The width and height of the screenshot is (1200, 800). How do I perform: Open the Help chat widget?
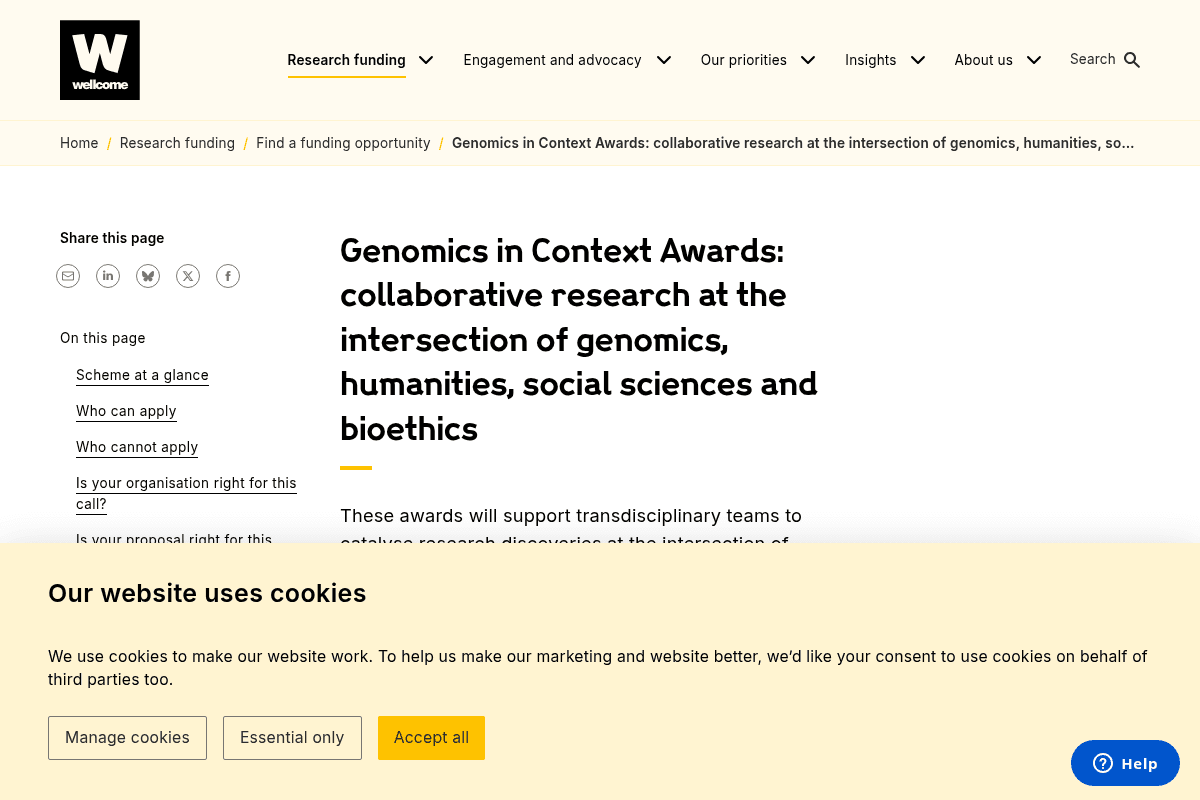[x=1125, y=763]
